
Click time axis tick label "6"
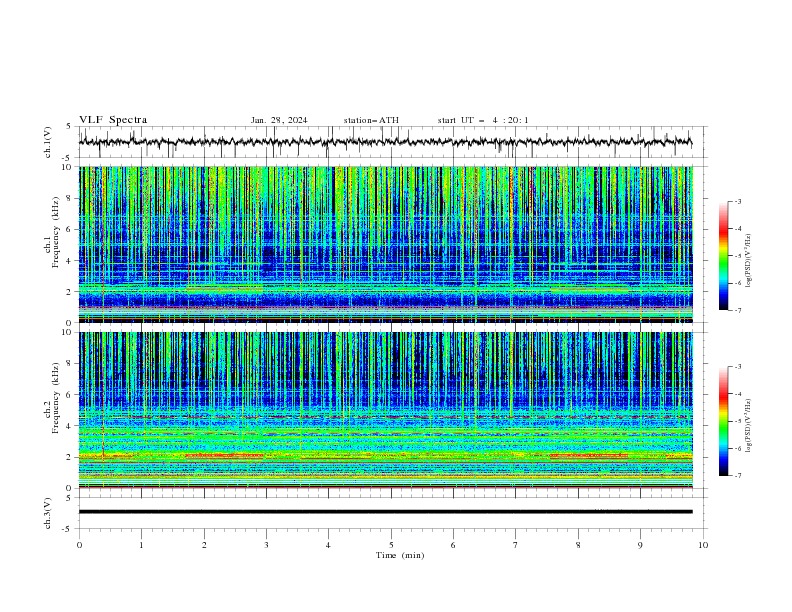453,545
